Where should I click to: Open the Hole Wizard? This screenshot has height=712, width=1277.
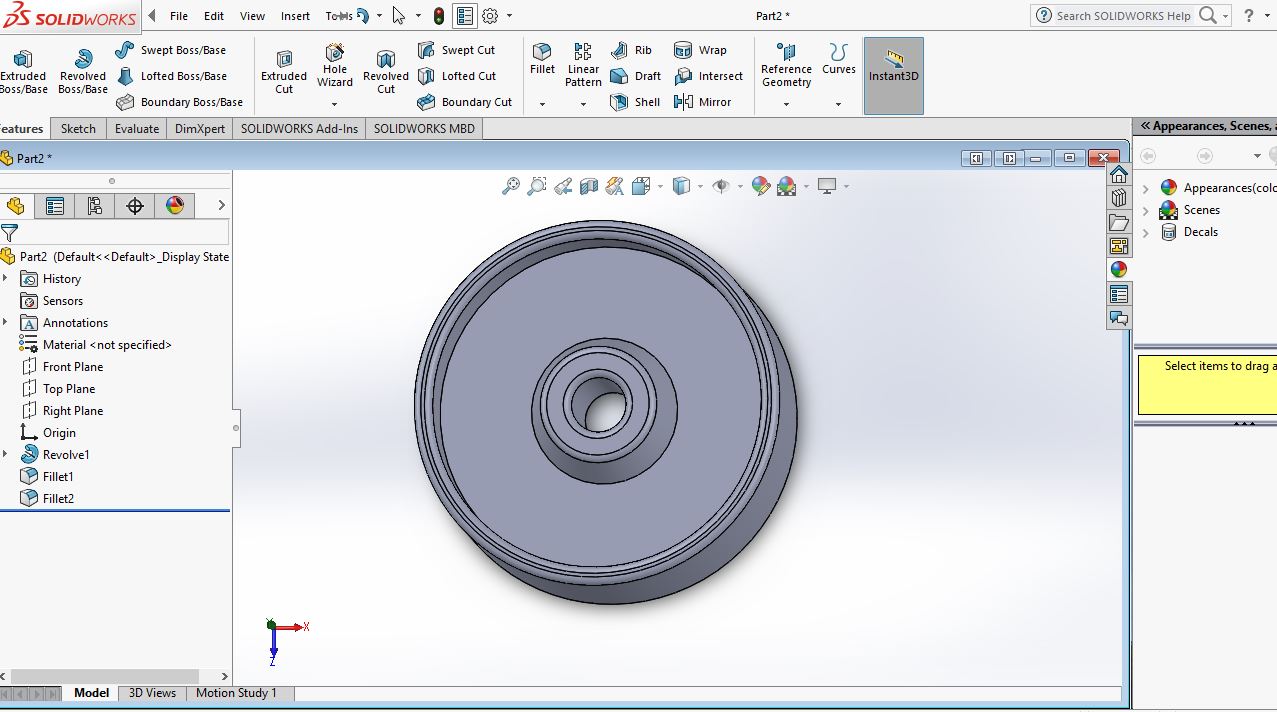coord(335,65)
